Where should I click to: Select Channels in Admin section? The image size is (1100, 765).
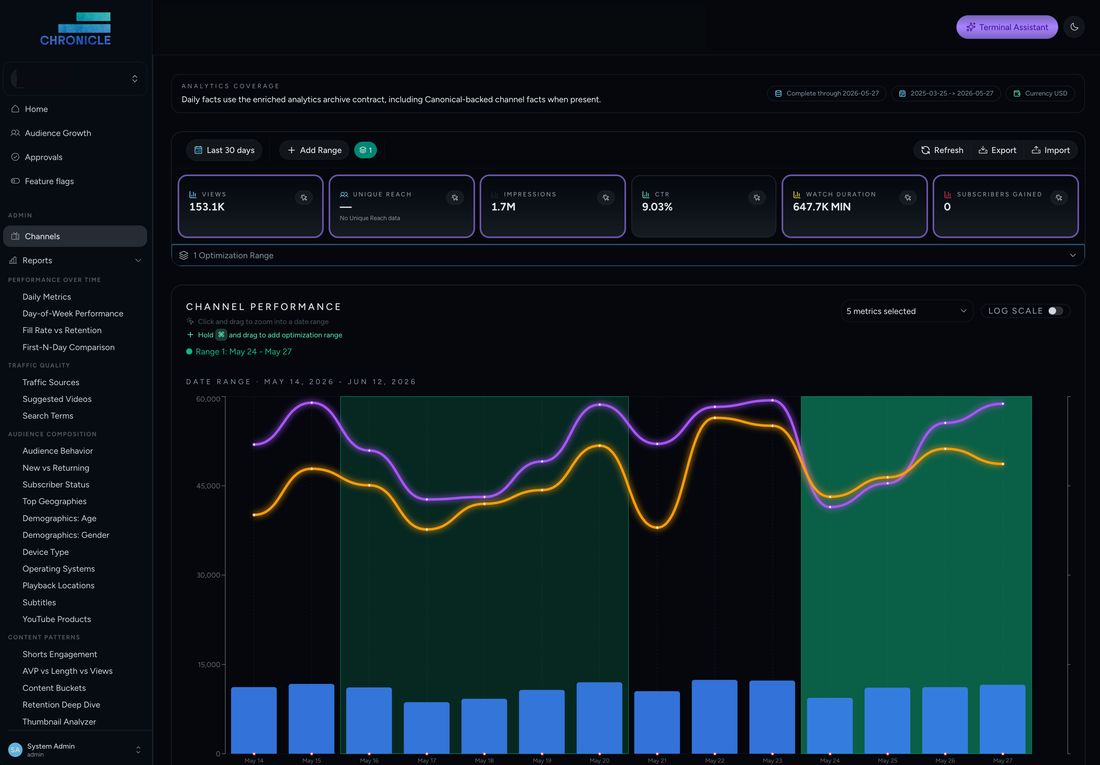click(x=75, y=237)
